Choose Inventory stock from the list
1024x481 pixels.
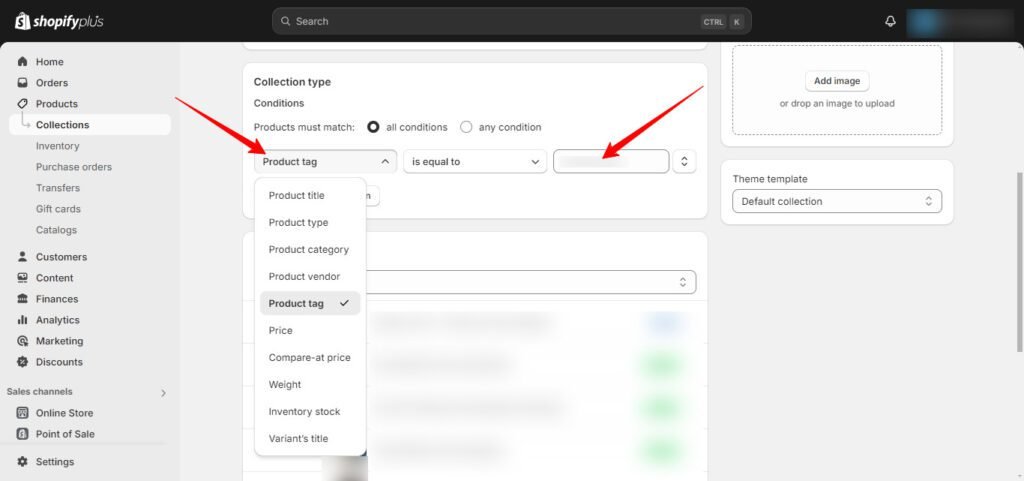coord(310,411)
